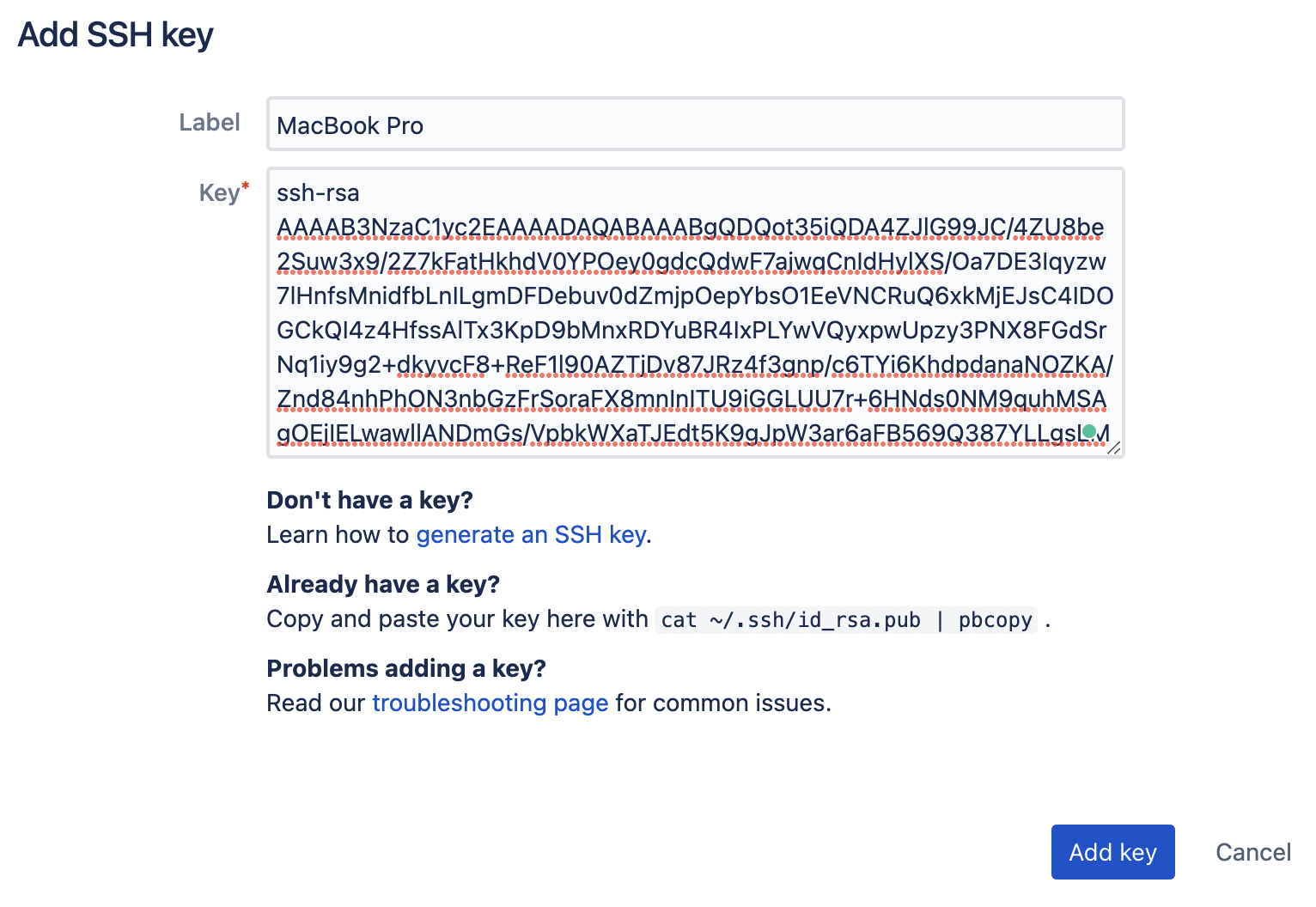Screen dimensions: 1316x907
Task: Select the "MacBook Pro" text in Label
Action: coord(349,125)
